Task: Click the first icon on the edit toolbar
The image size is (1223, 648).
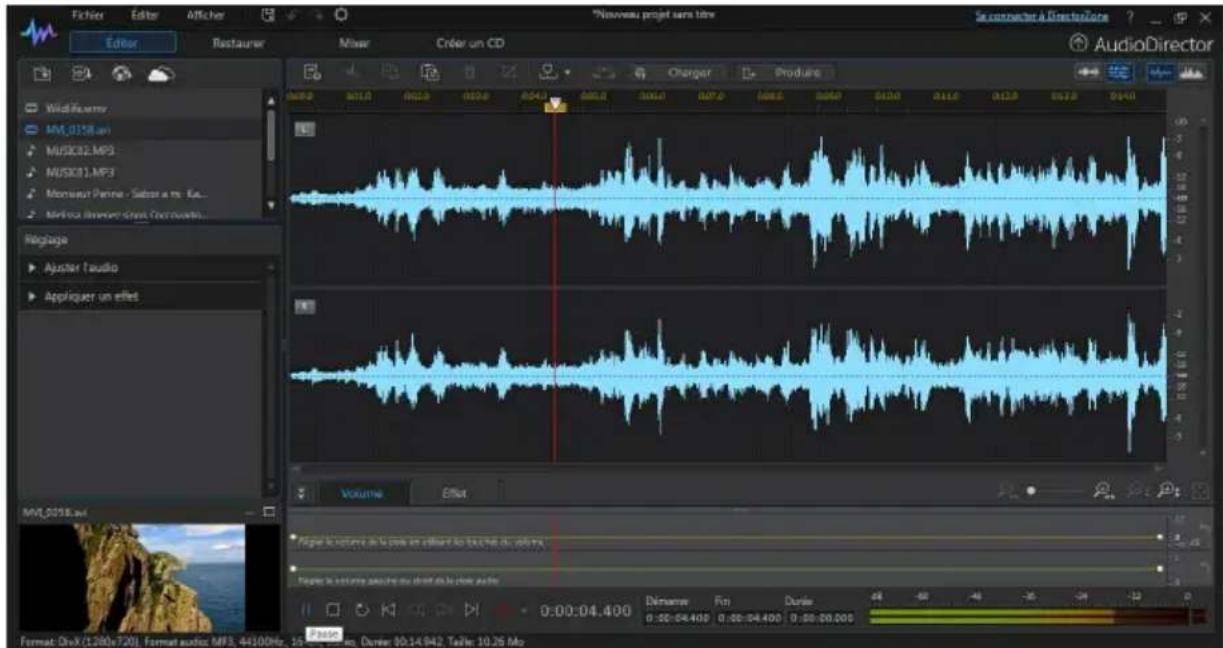Action: point(311,73)
